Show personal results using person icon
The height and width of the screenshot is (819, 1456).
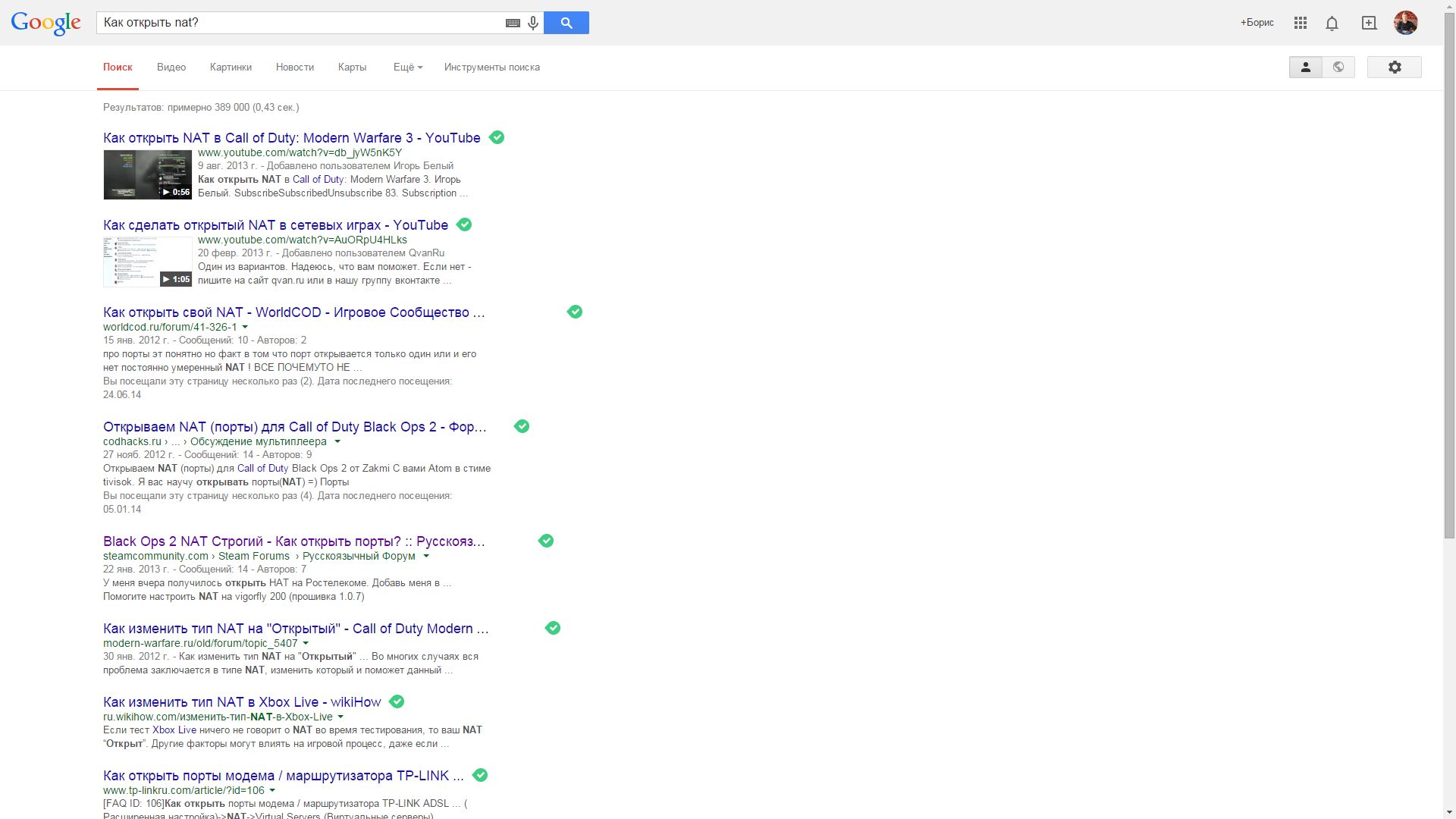[x=1305, y=67]
